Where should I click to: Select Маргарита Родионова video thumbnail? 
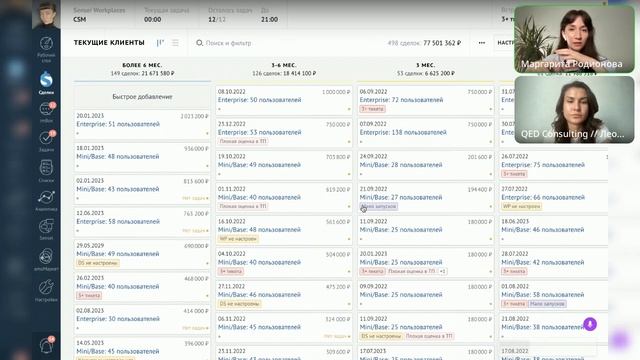coord(574,40)
